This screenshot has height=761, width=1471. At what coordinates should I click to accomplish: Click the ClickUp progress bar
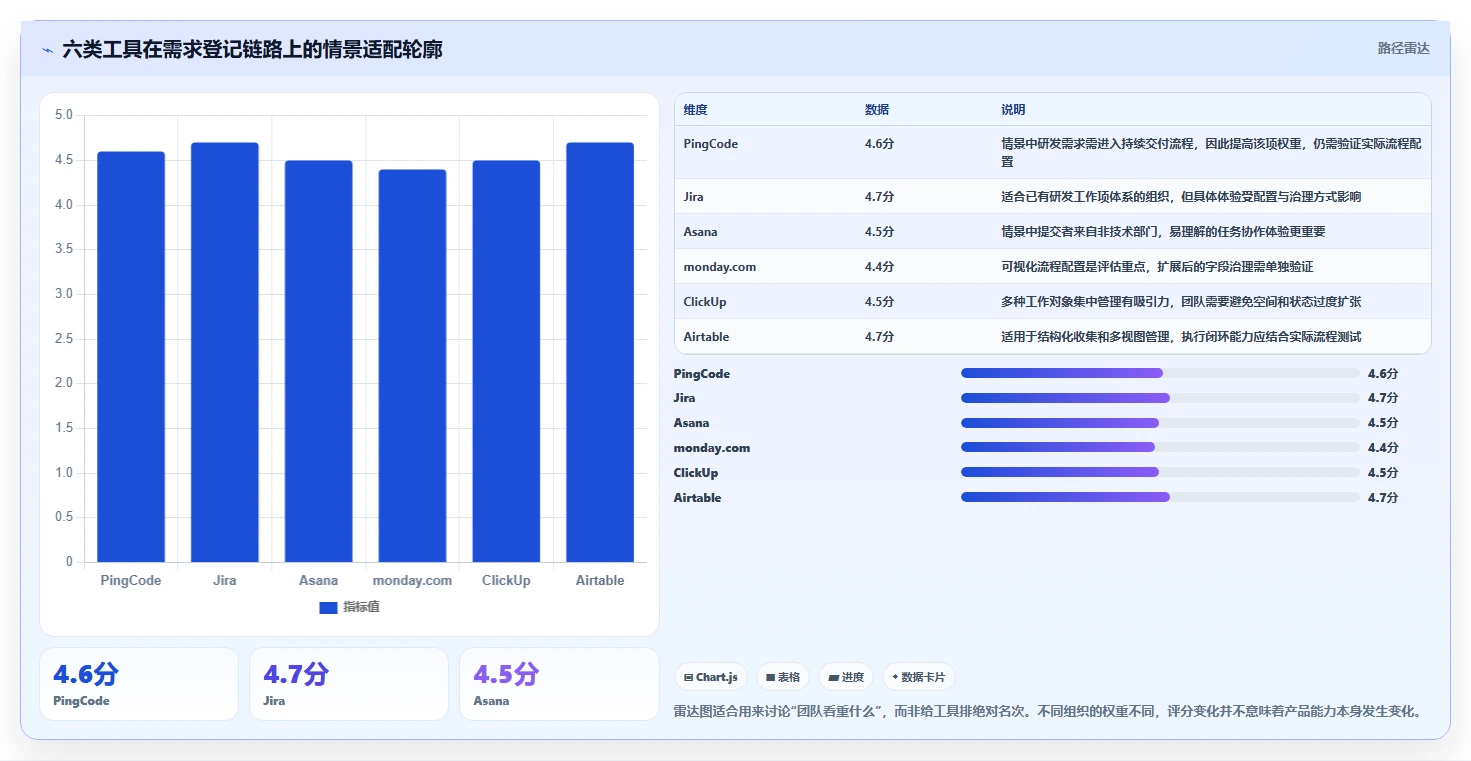click(x=1160, y=472)
